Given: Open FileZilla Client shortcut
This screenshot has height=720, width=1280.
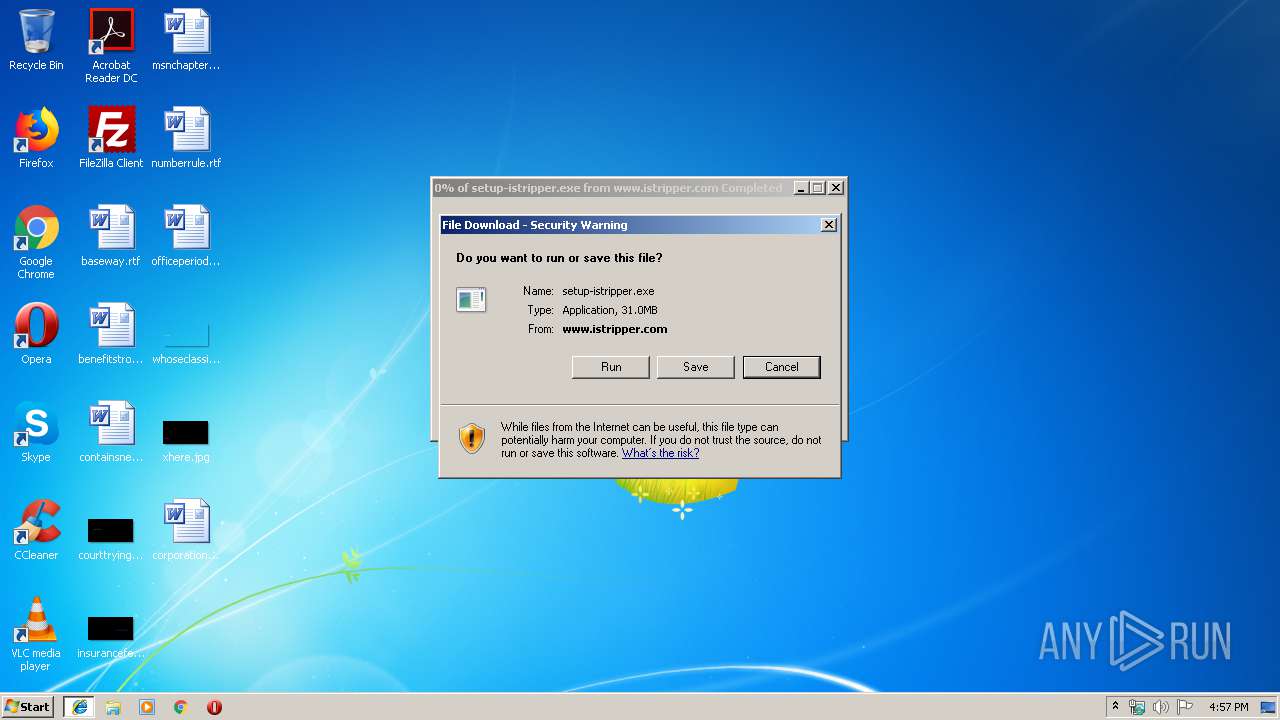Looking at the screenshot, I should tap(111, 138).
